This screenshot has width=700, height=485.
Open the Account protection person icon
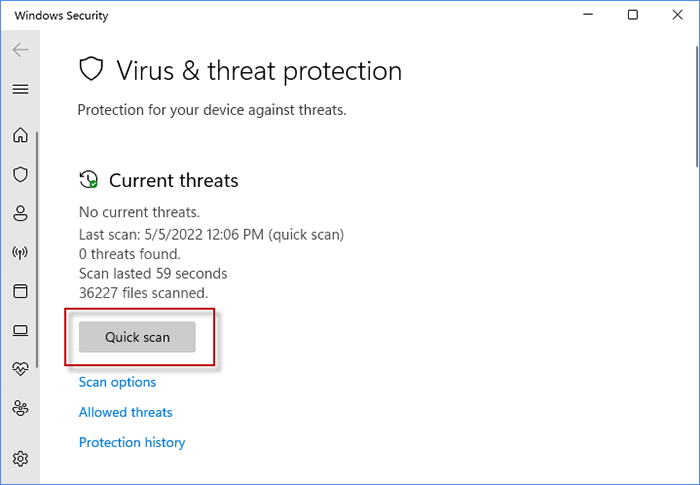(x=20, y=213)
